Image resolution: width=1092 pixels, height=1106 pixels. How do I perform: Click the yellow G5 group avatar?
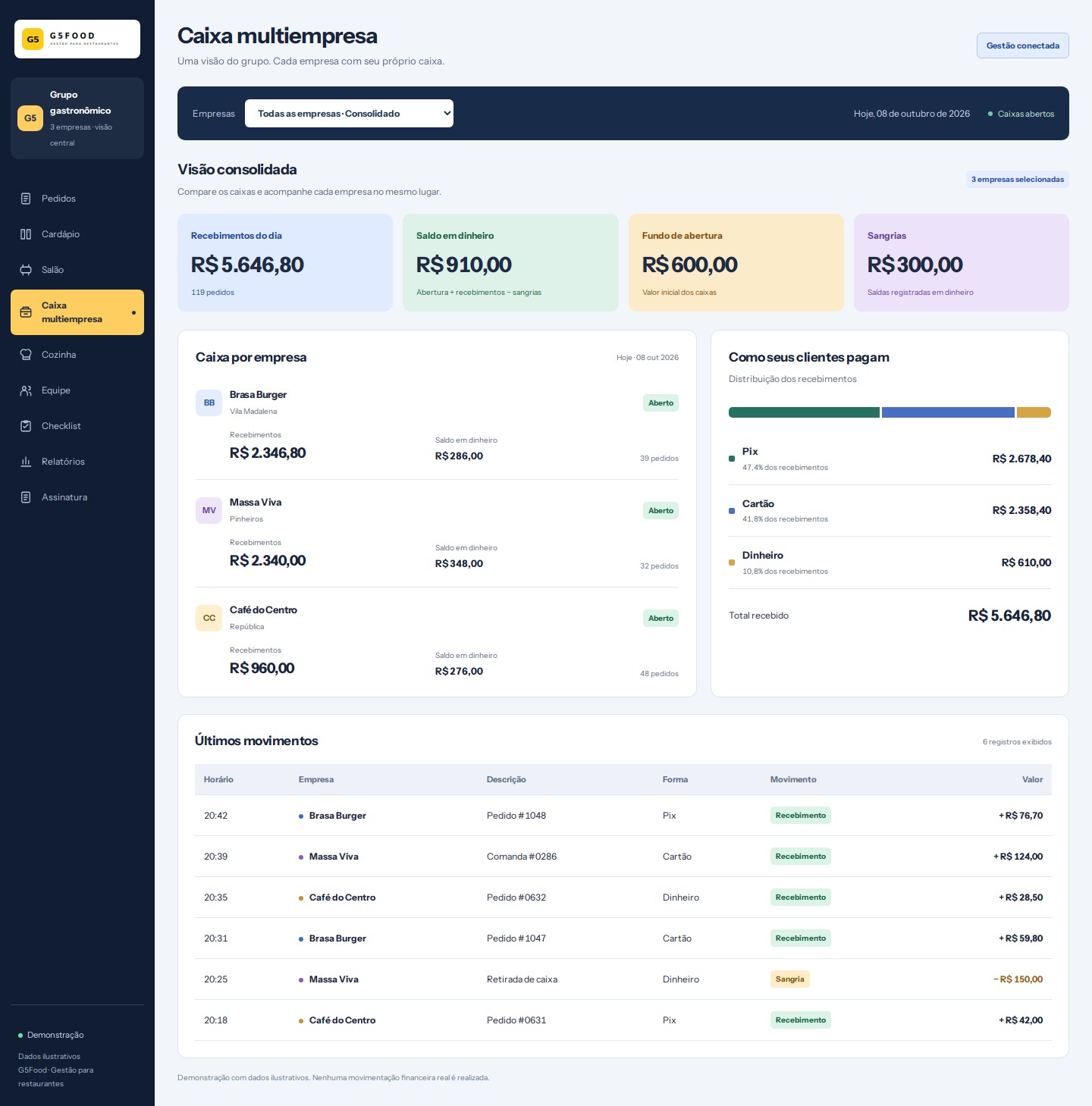coord(30,118)
